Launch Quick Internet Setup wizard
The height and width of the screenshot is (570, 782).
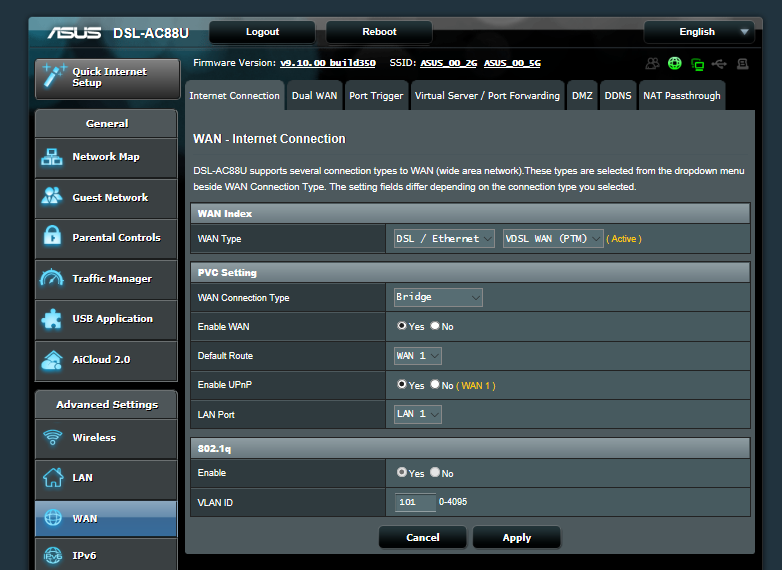click(x=105, y=78)
